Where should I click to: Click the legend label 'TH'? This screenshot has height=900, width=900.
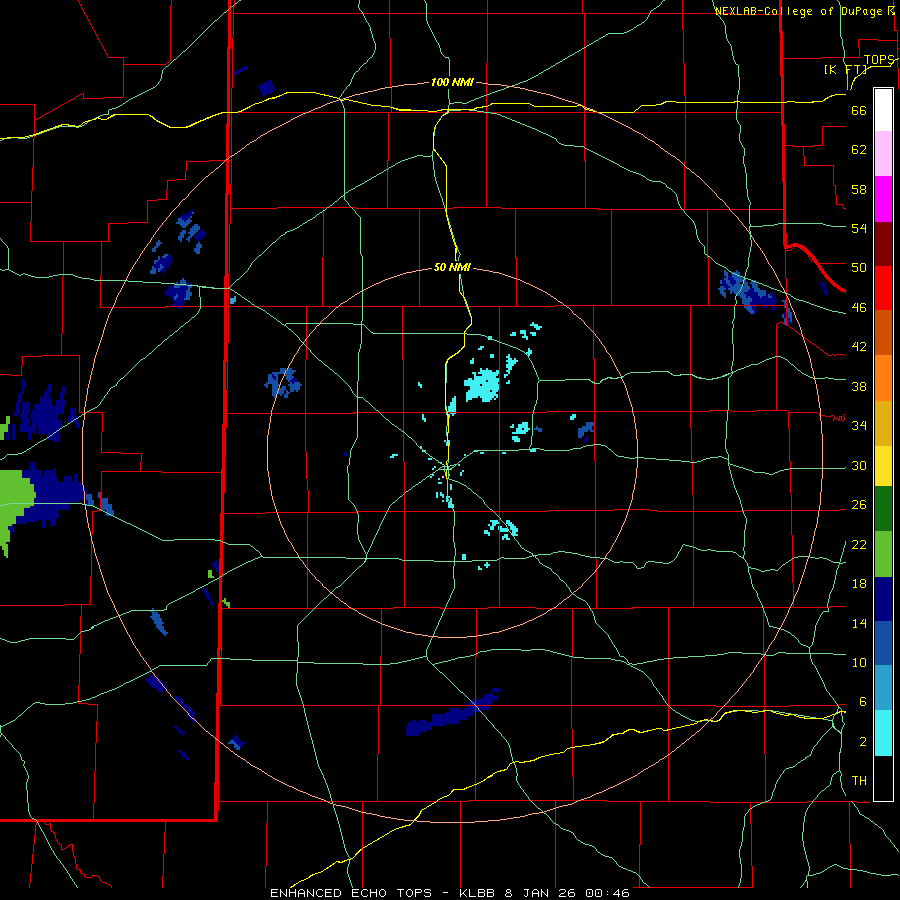[x=859, y=780]
